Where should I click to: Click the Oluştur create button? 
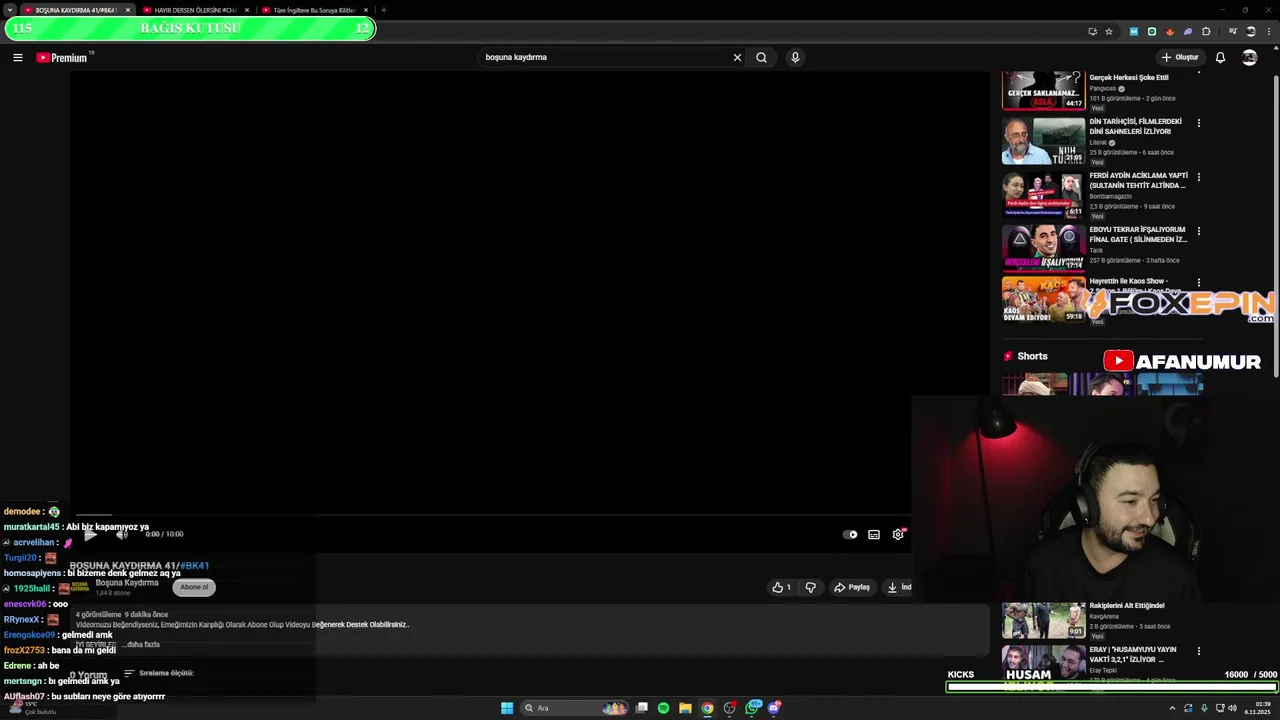(1179, 57)
